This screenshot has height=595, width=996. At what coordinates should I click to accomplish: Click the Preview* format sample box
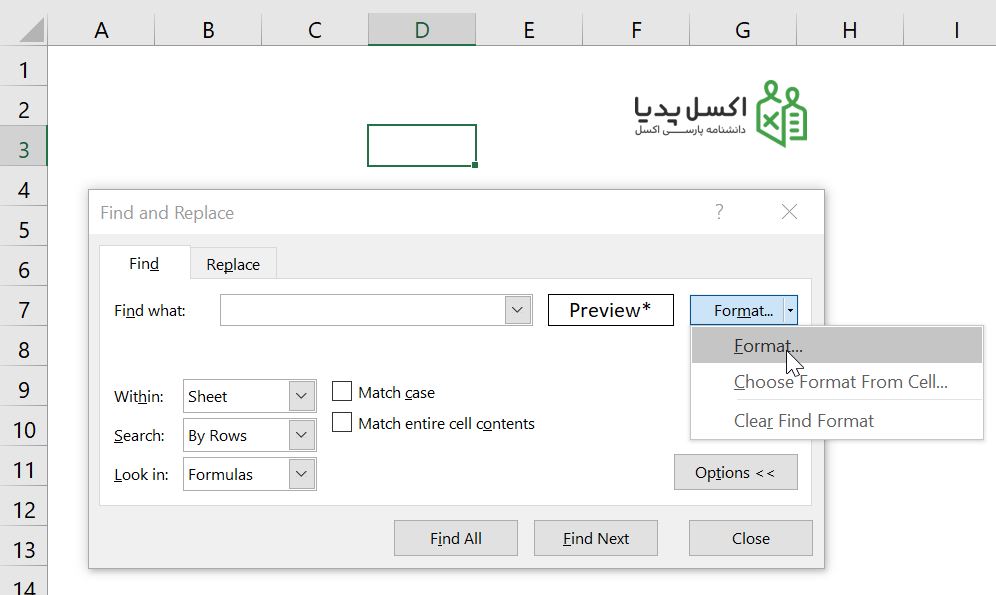click(610, 310)
